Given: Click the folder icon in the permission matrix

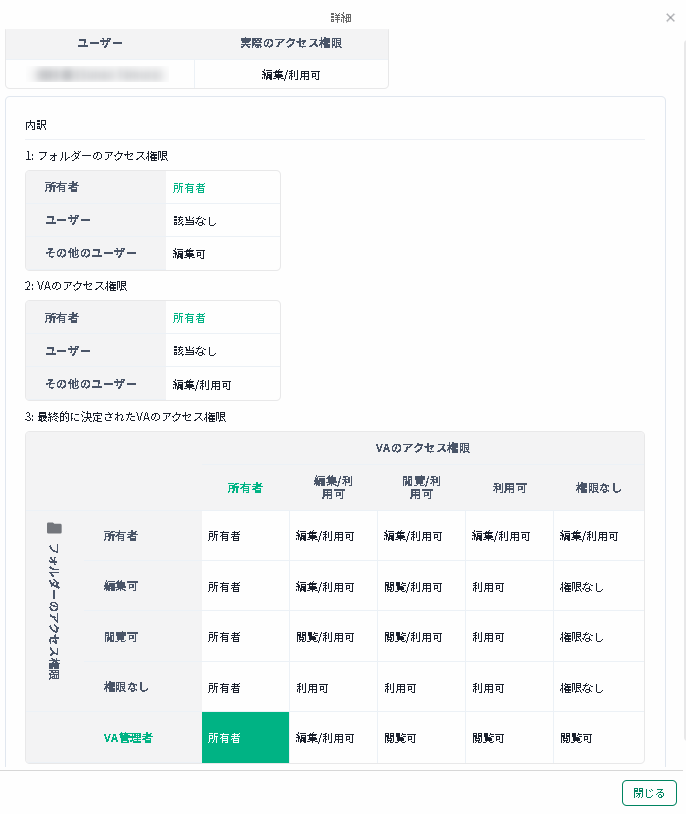Looking at the screenshot, I should click(x=55, y=528).
